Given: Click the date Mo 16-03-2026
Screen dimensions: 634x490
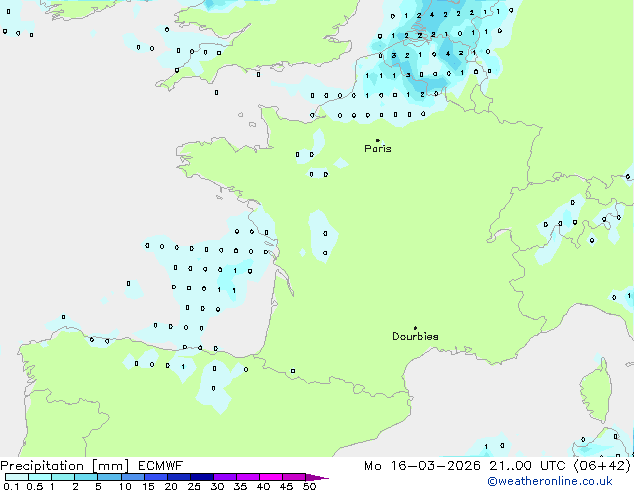Looking at the screenshot, I should [422, 466].
